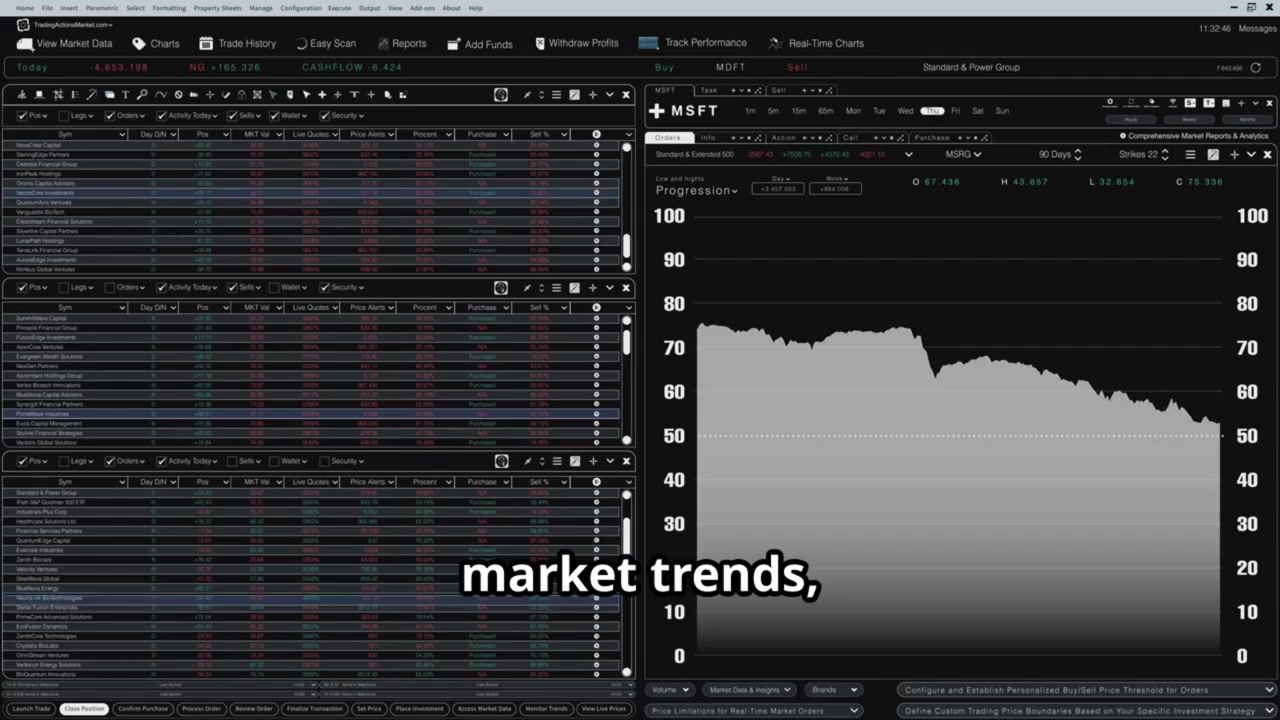
Task: Click the hamburger list icon in the top watchlist toolbar
Action: 556,95
